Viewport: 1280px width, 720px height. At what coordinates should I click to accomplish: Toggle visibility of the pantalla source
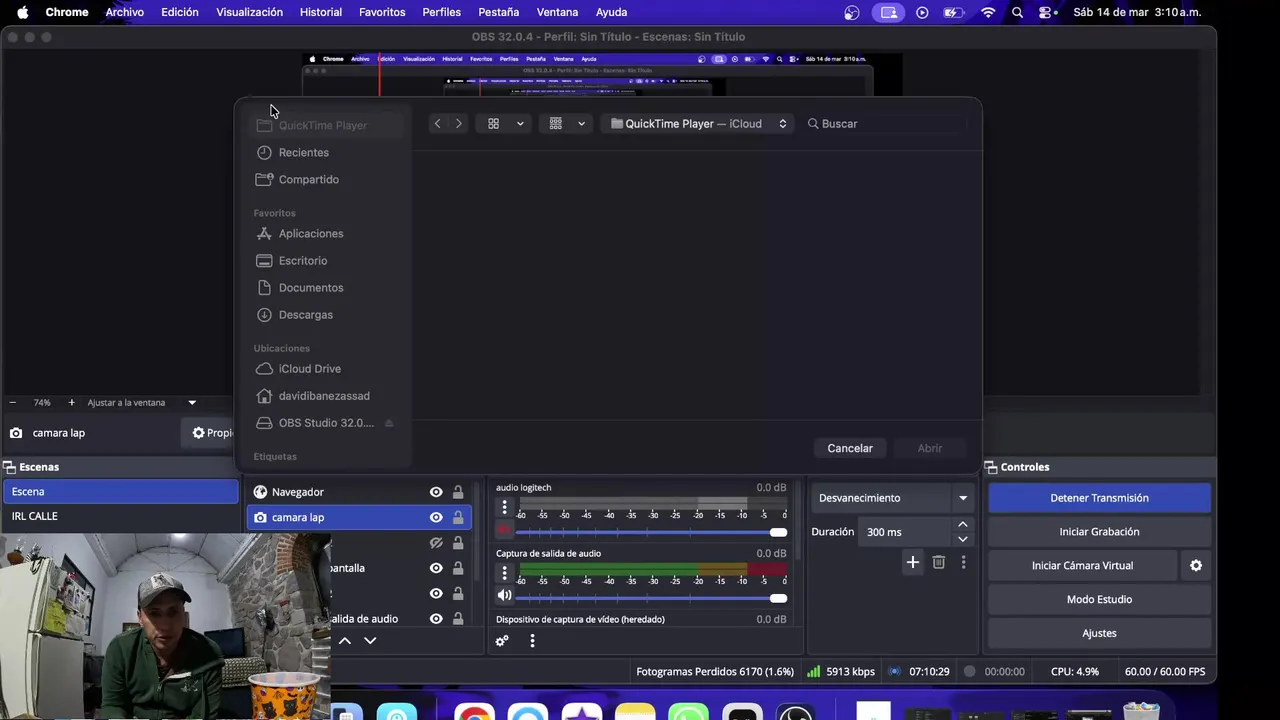(436, 568)
